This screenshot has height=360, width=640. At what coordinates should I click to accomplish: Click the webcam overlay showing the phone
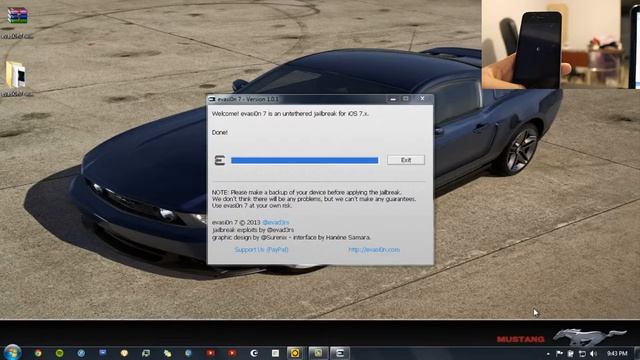click(560, 44)
